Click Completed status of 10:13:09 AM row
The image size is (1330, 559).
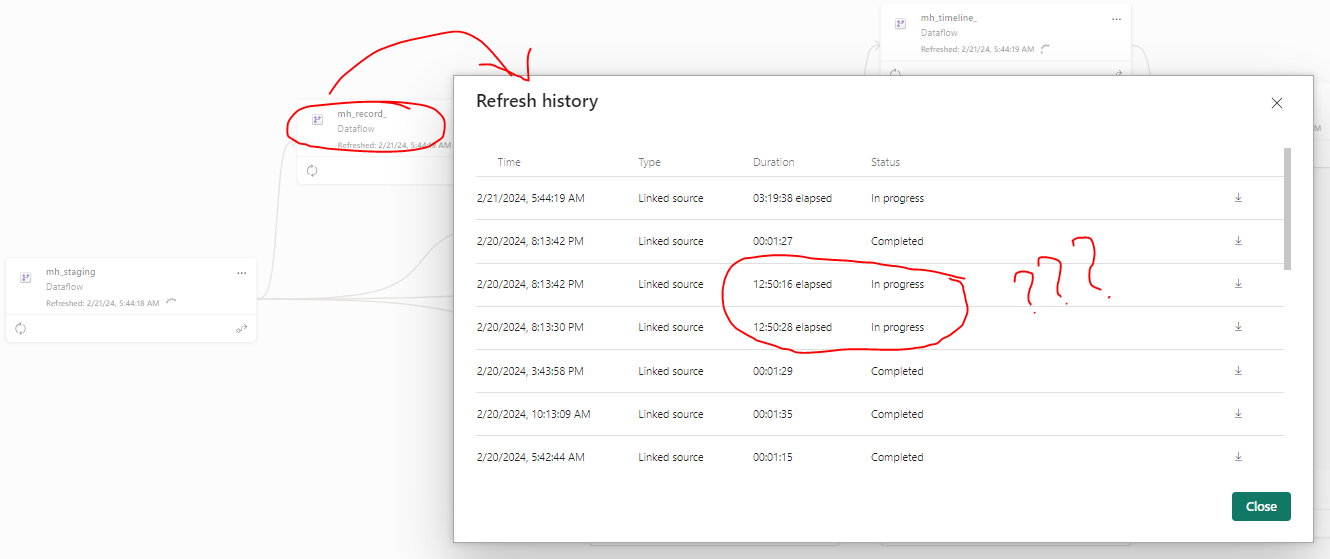[897, 414]
